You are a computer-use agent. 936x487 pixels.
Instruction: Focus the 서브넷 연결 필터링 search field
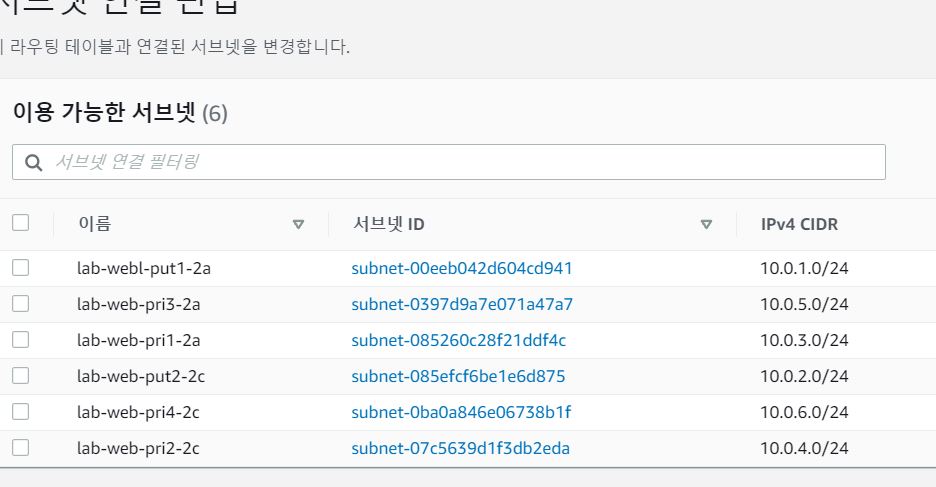pos(449,162)
